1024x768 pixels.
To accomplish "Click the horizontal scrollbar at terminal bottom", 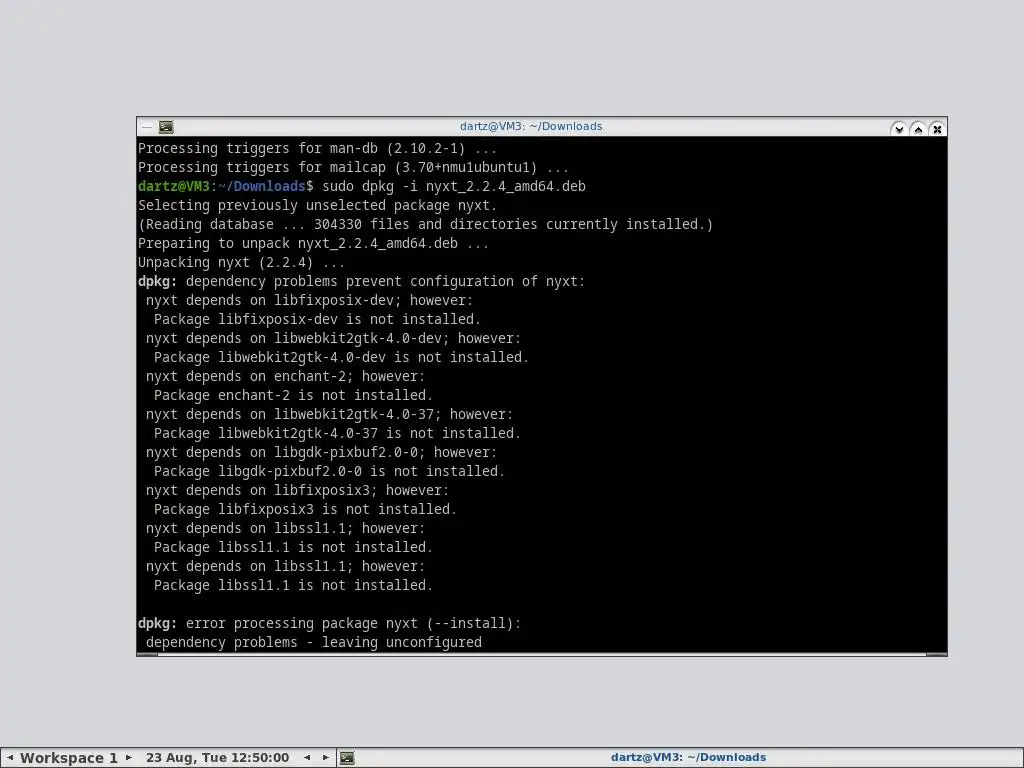I will click(x=541, y=654).
